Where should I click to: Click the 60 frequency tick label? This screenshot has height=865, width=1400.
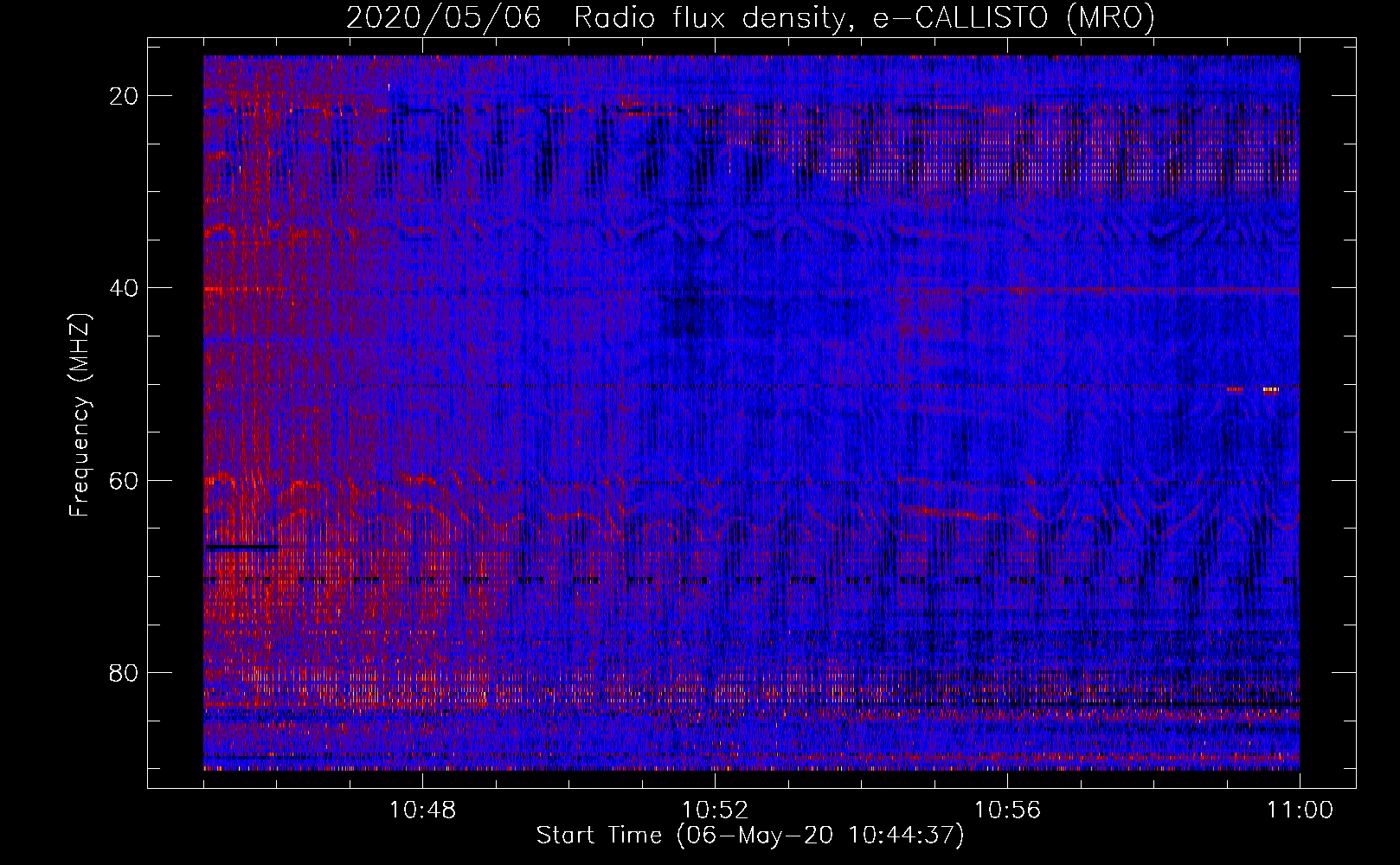pos(125,480)
